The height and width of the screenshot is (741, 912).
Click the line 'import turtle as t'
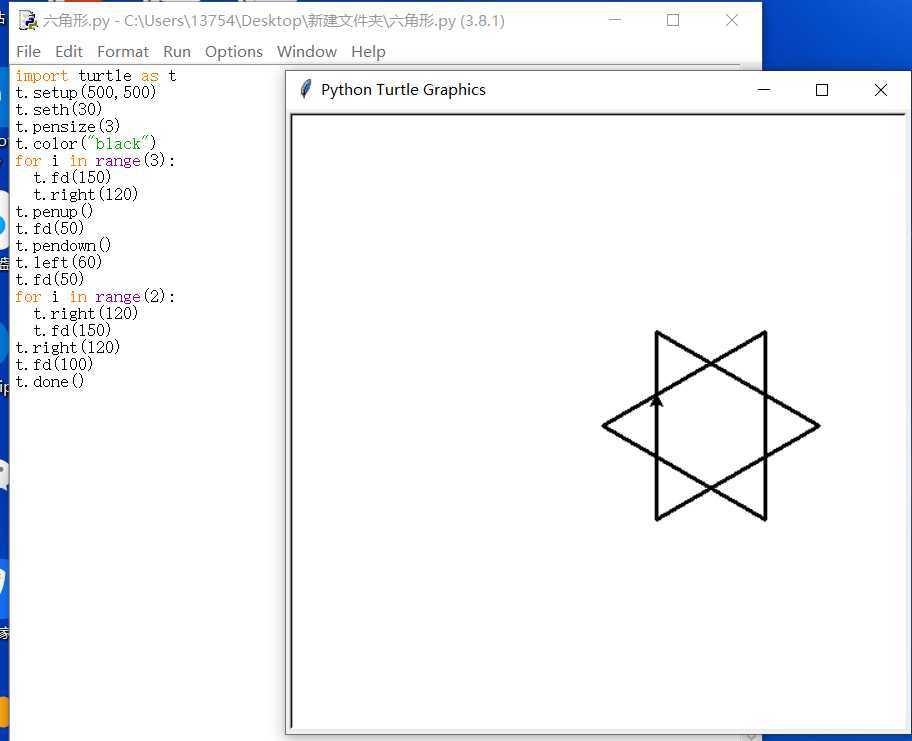pyautogui.click(x=96, y=76)
